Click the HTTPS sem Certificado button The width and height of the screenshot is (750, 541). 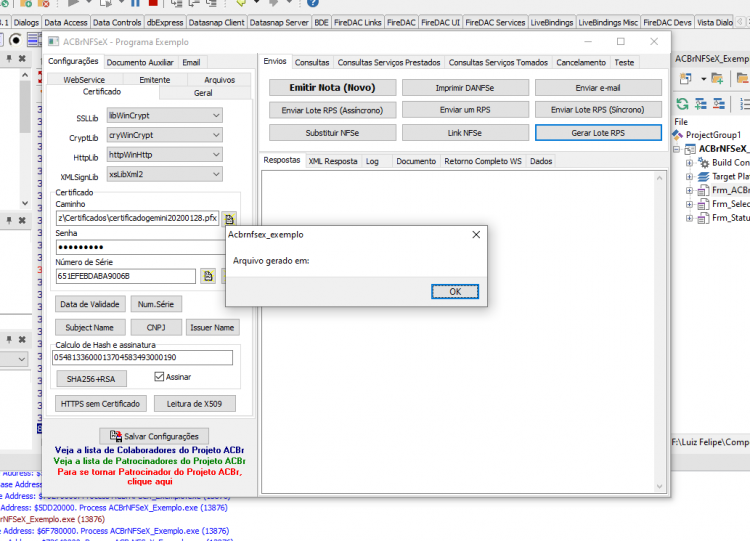100,404
